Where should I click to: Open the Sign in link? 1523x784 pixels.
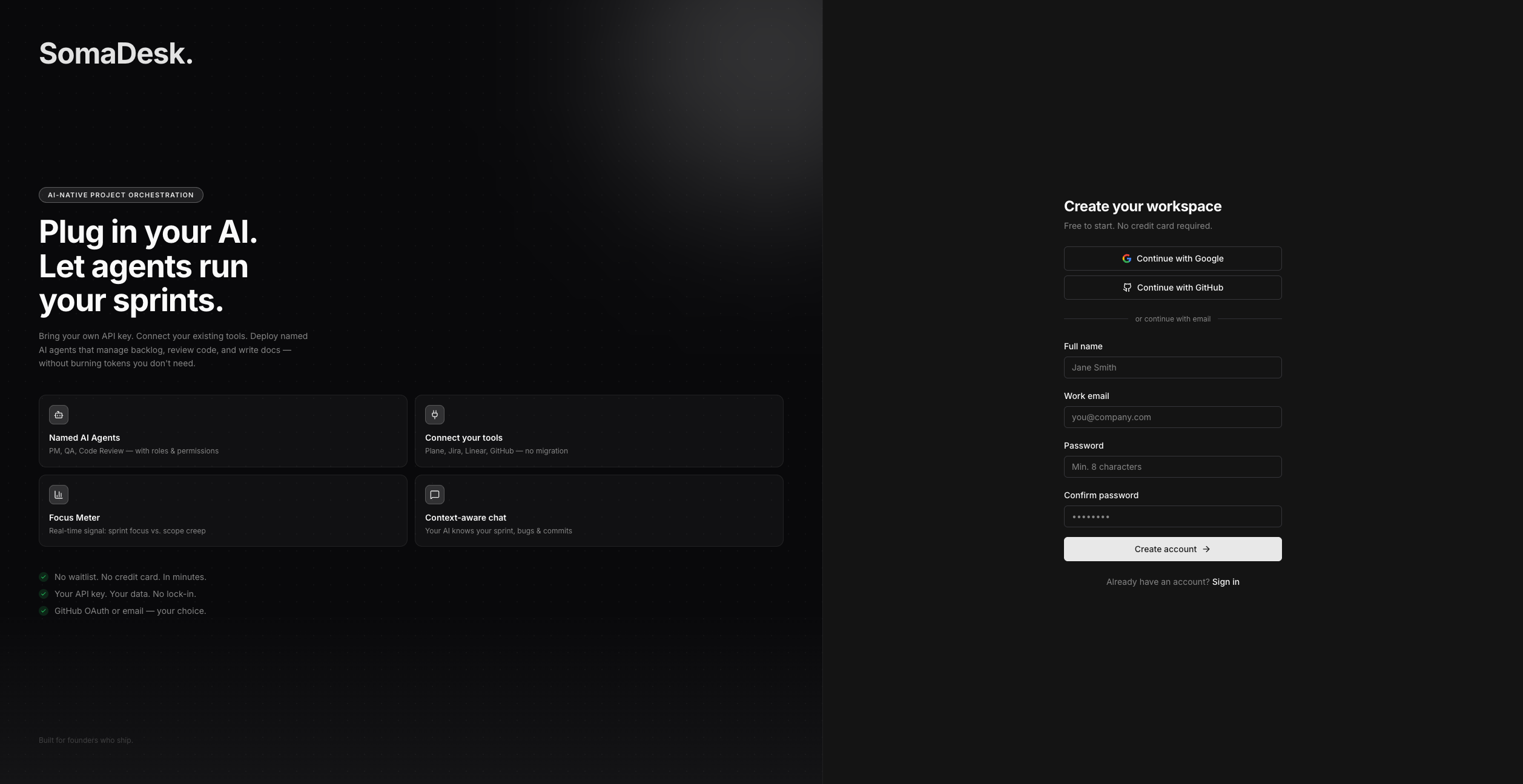pyautogui.click(x=1226, y=582)
